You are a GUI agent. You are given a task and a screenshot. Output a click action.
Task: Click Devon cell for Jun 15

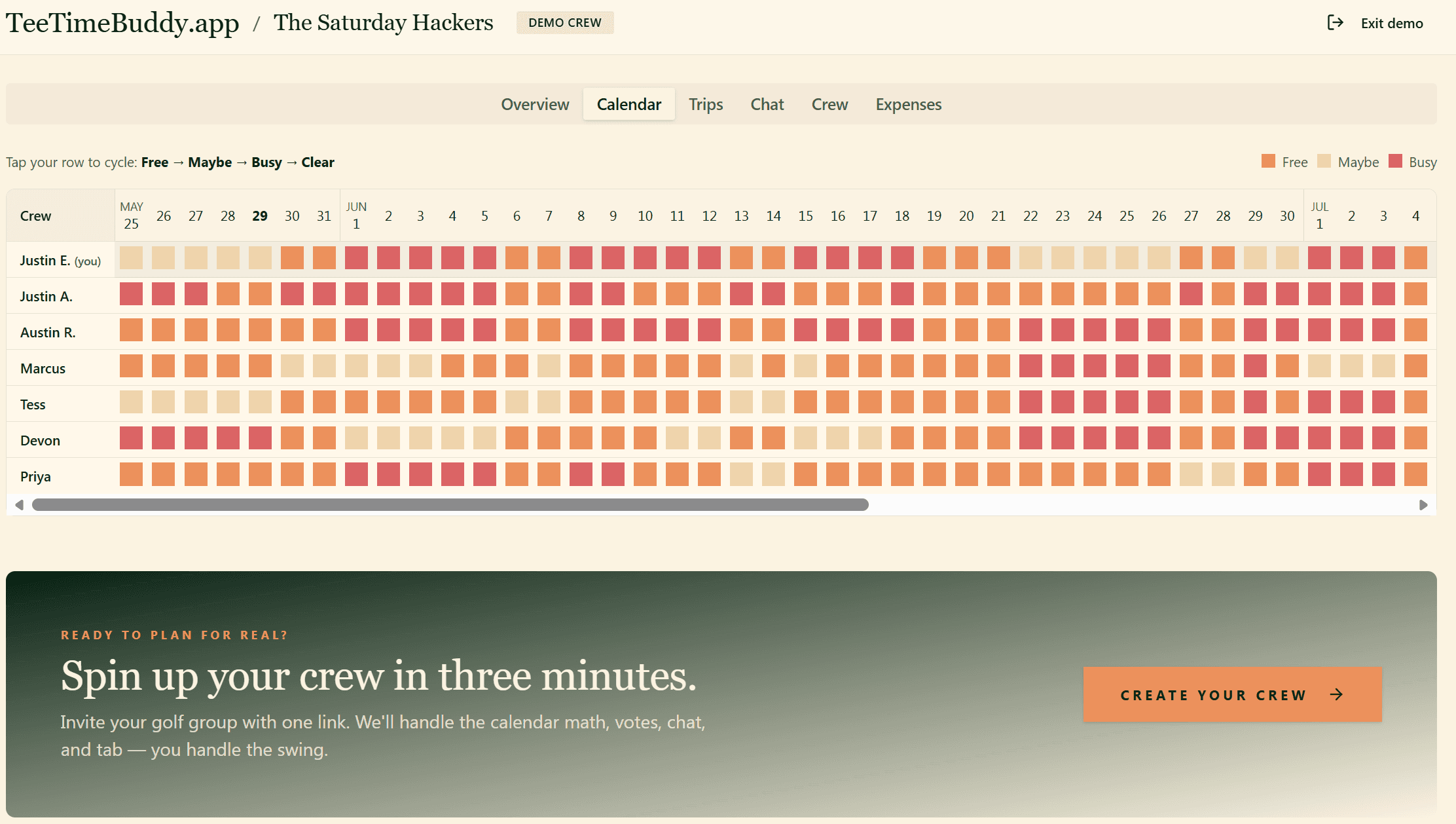point(805,438)
